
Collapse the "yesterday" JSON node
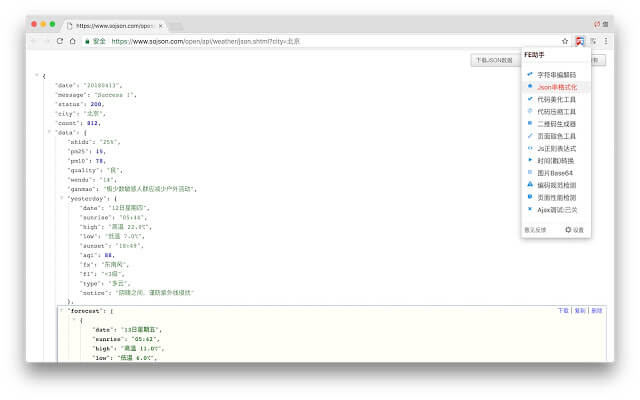pyautogui.click(x=62, y=198)
